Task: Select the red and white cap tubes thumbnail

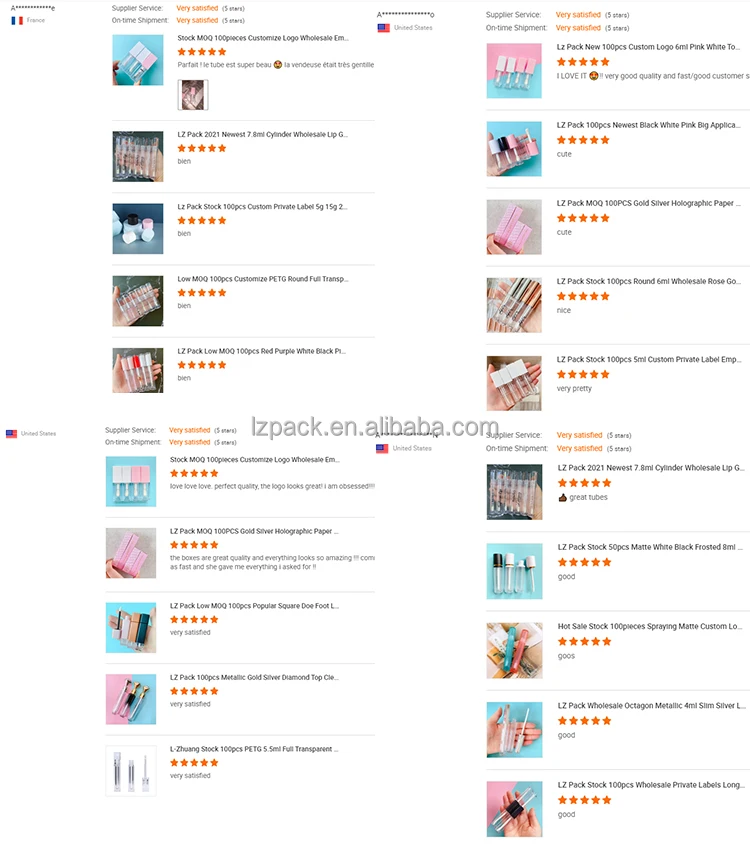Action: pos(138,370)
